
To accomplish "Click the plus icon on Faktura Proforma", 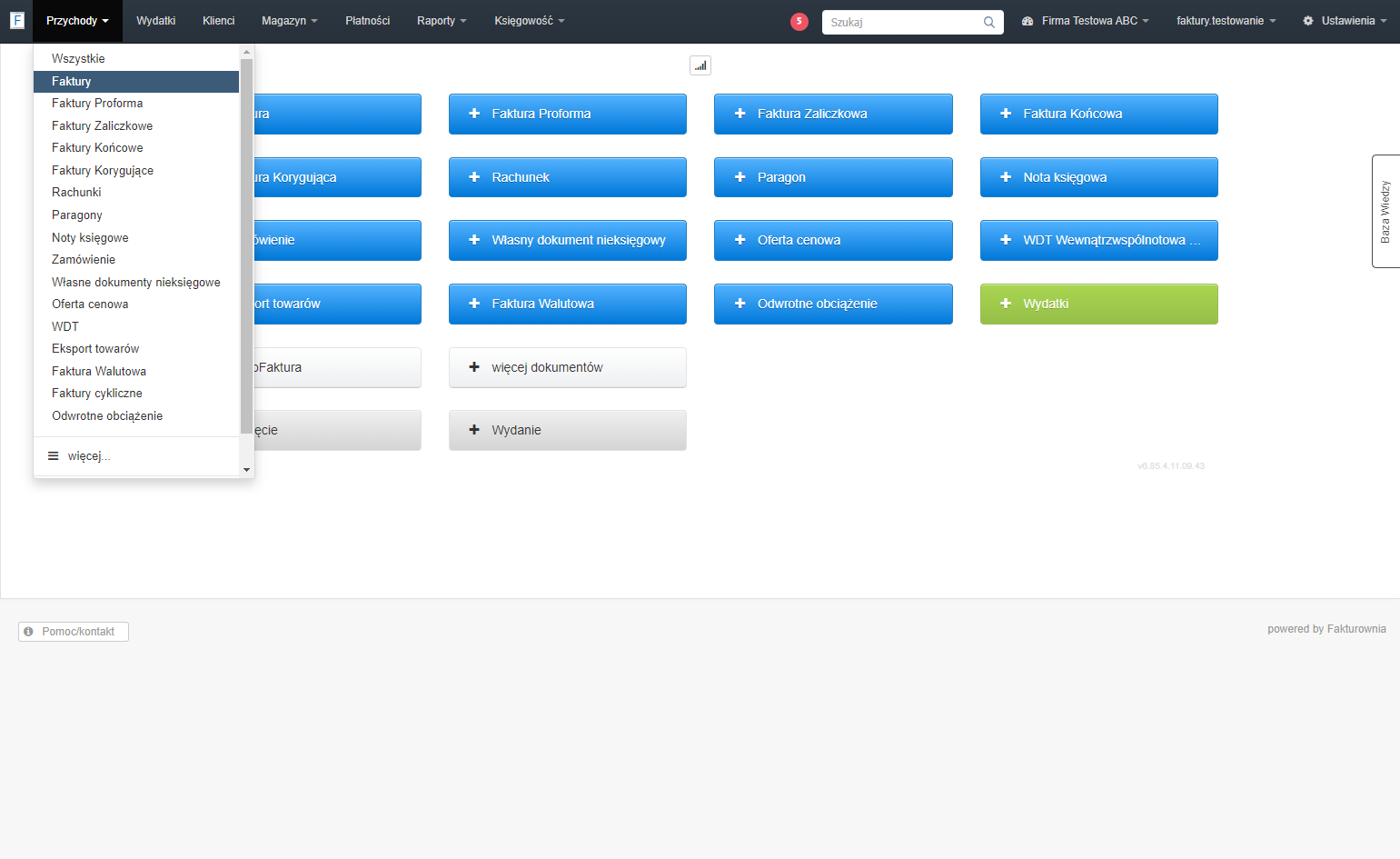I will click(x=474, y=114).
